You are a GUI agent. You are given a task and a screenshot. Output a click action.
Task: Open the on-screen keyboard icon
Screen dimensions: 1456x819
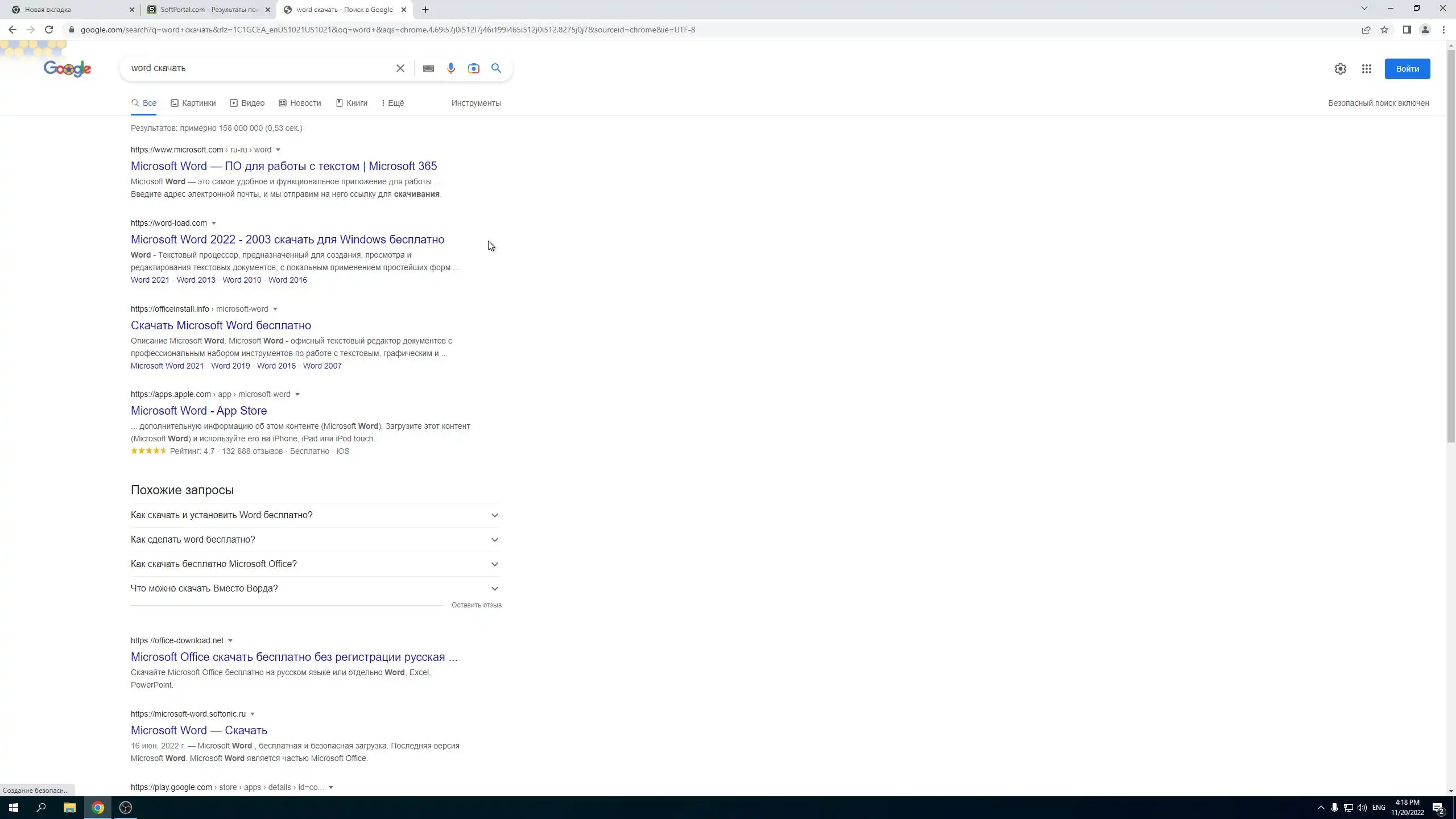click(x=428, y=68)
